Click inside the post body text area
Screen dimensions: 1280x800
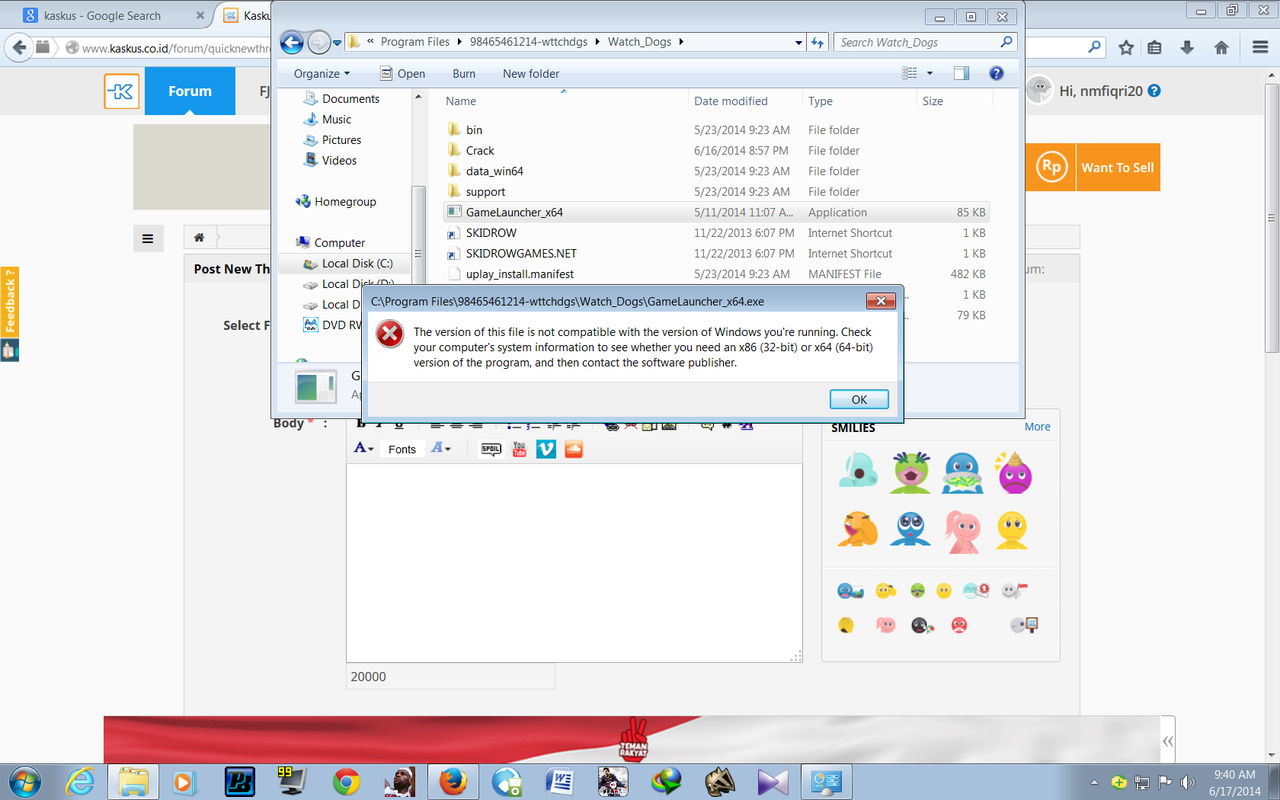click(574, 562)
